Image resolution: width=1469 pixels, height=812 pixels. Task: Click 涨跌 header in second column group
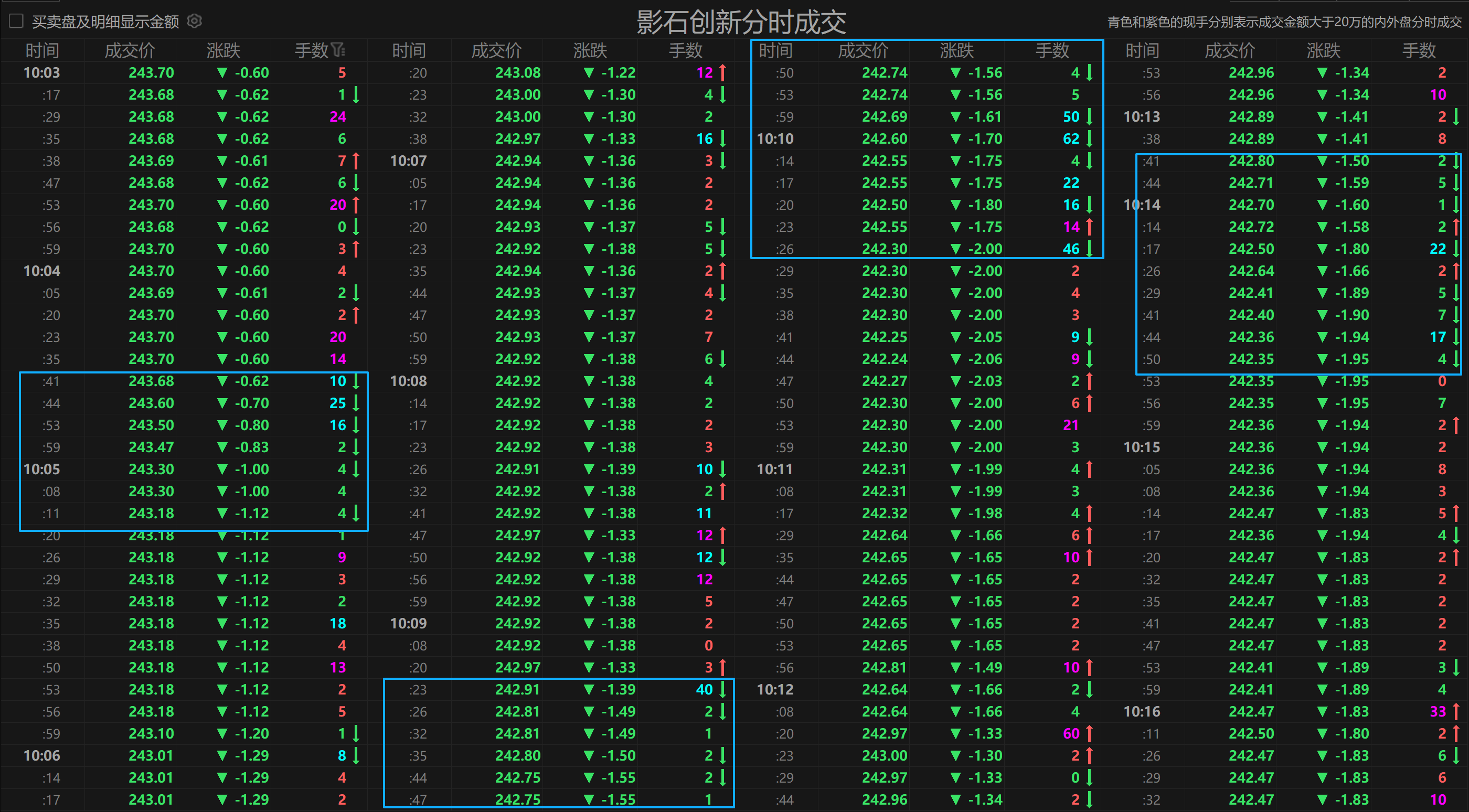coord(590,50)
